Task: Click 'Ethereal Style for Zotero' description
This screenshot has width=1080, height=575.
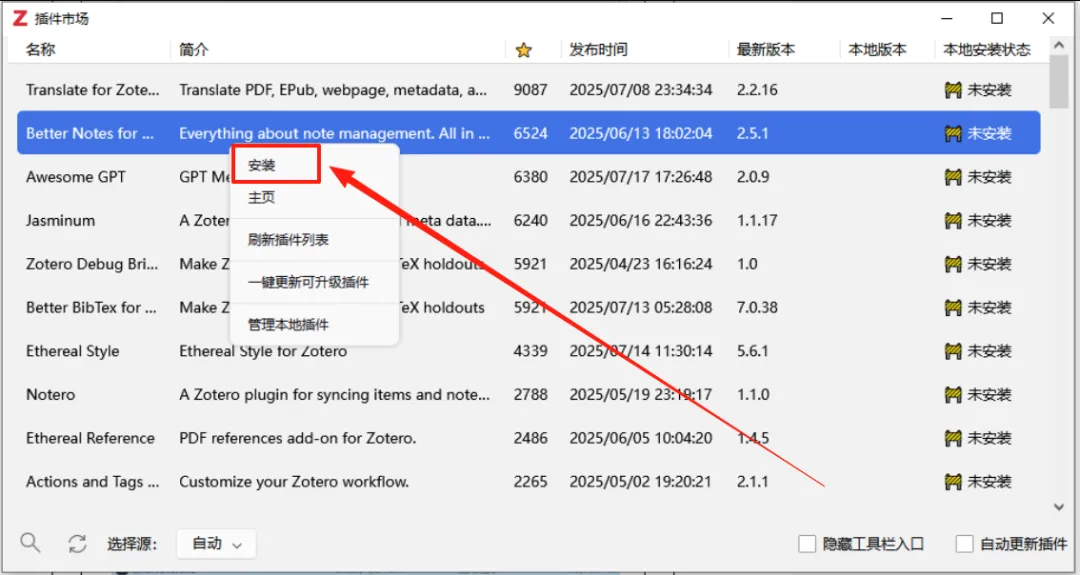Action: pyautogui.click(x=263, y=351)
